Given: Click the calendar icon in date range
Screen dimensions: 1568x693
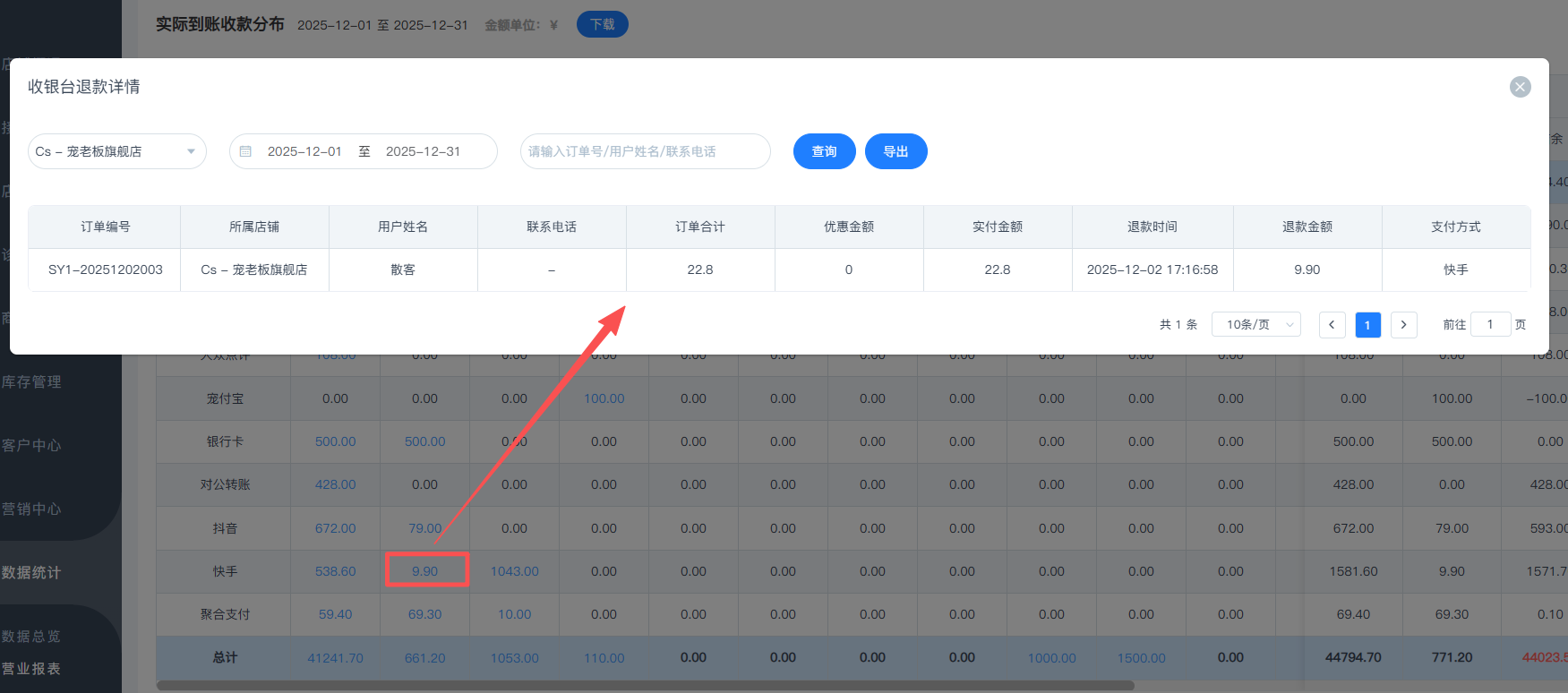Looking at the screenshot, I should click(x=245, y=151).
